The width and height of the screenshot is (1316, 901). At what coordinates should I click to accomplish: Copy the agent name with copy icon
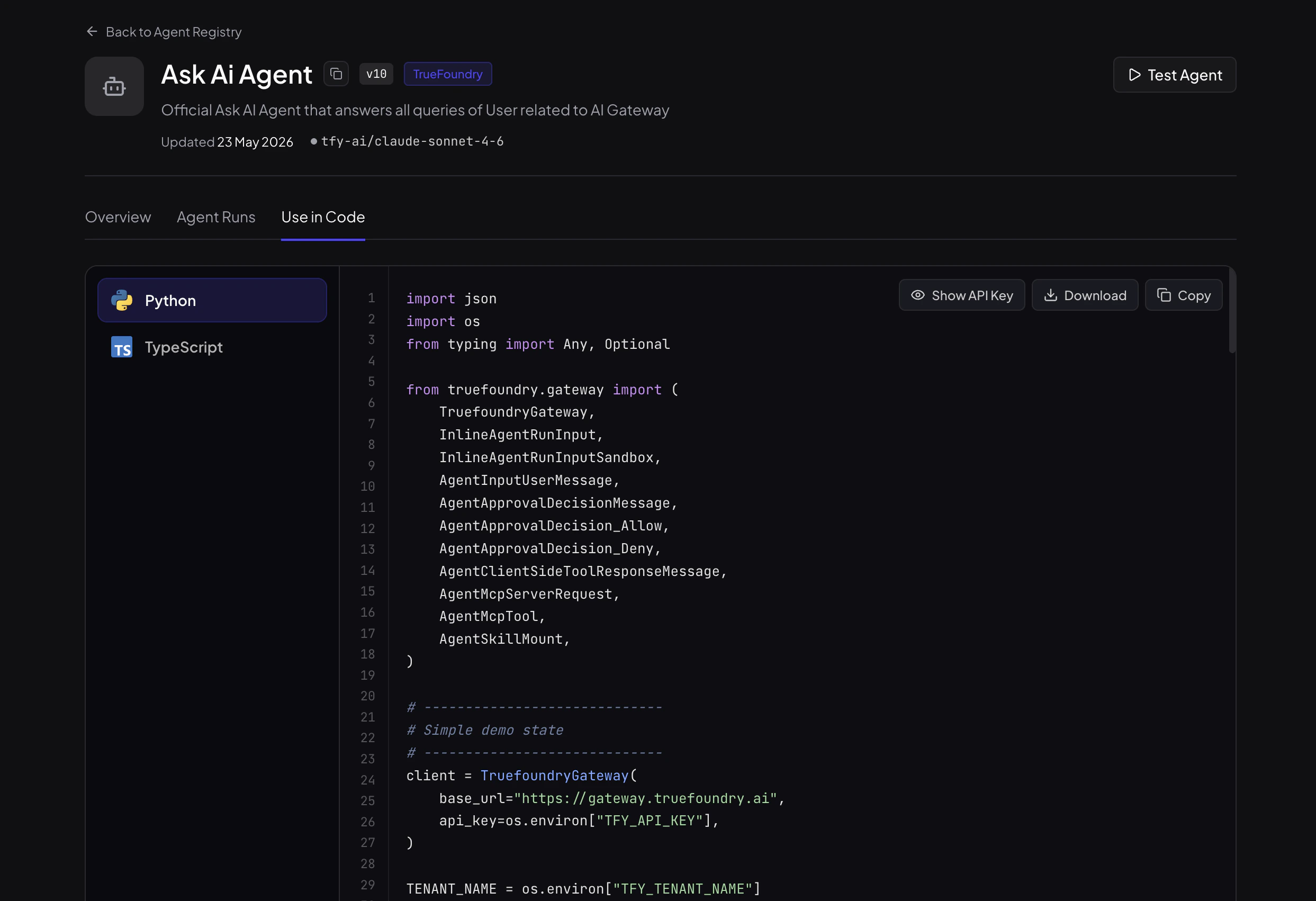pos(336,74)
